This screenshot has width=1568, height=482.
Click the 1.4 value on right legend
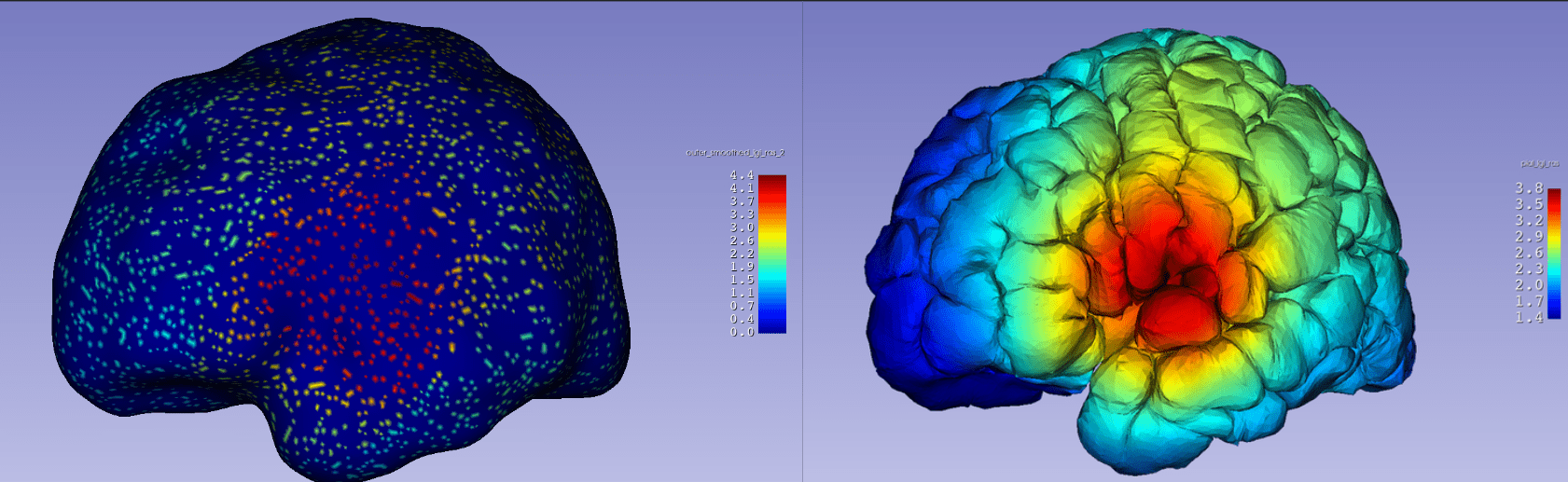click(1528, 318)
